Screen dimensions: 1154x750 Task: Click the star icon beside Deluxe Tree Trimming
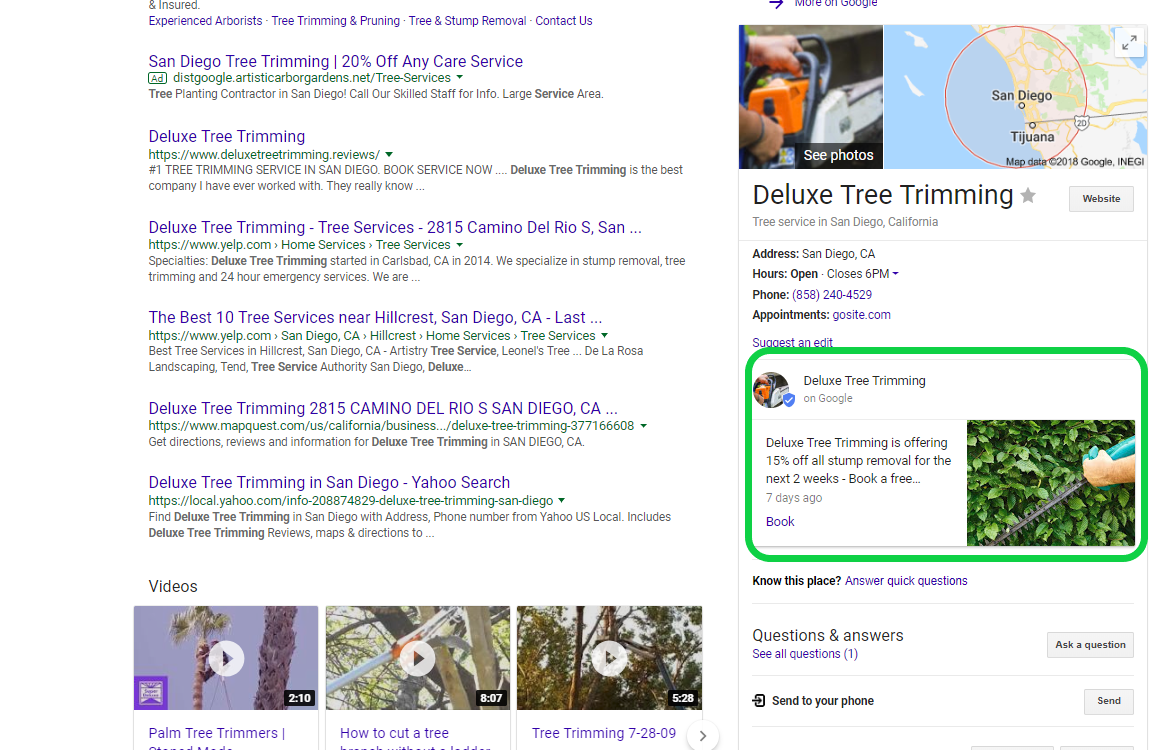[1028, 195]
